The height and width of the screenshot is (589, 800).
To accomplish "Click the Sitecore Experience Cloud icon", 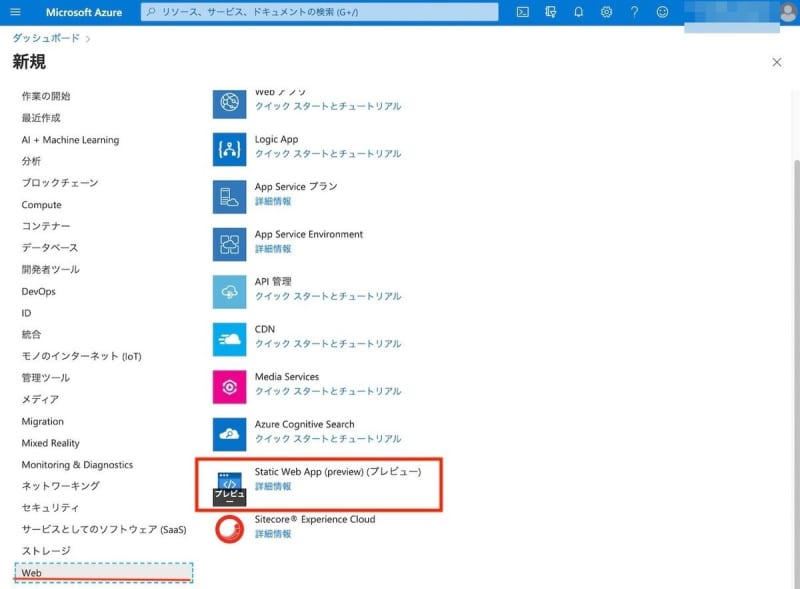I will [x=229, y=529].
